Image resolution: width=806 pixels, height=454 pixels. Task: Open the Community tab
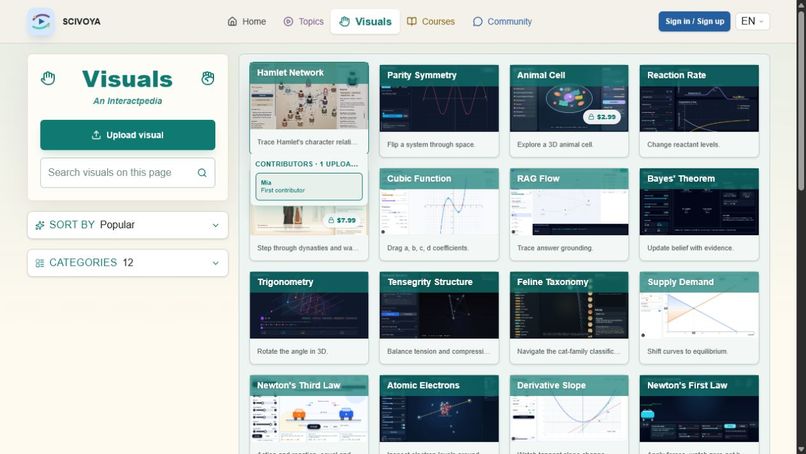coord(502,22)
